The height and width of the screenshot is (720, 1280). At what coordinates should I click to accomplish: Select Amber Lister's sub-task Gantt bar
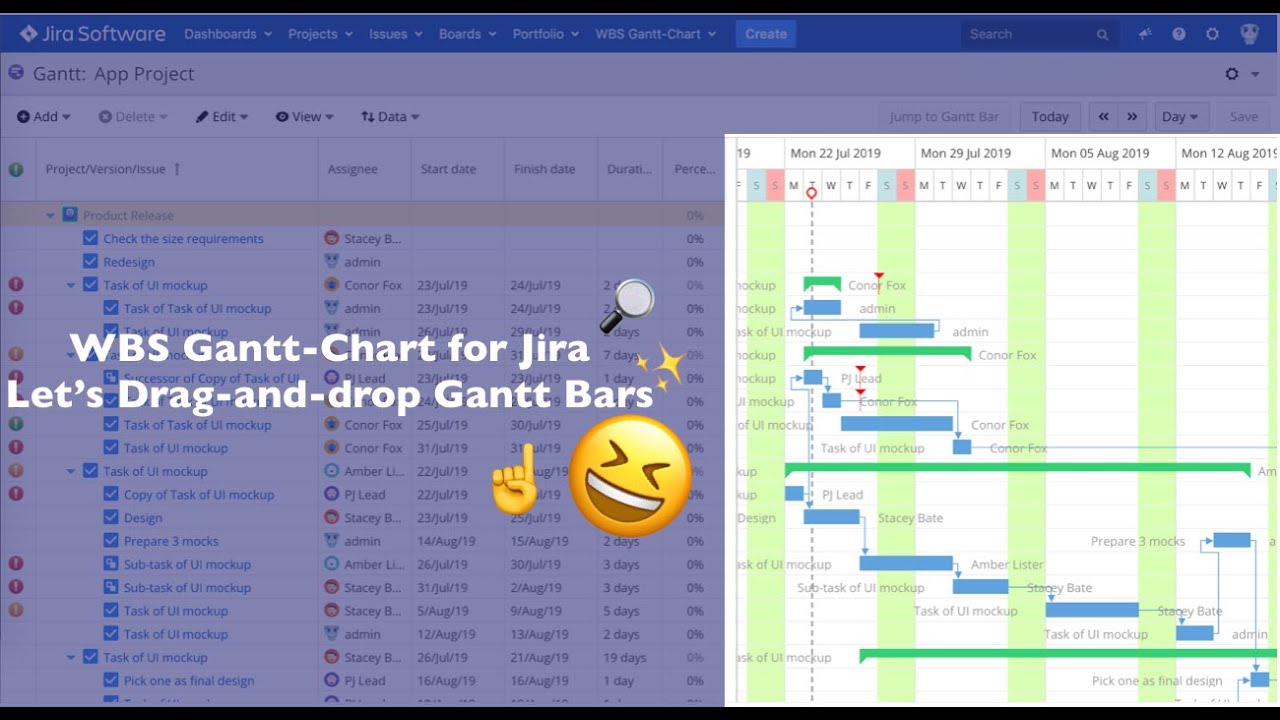tap(906, 563)
